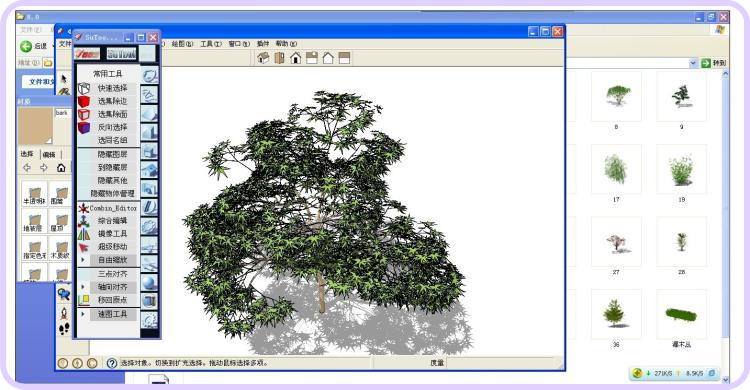This screenshot has width=750, height=390.
Task: Open the 镜像工具 mirror tool
Action: pyautogui.click(x=112, y=234)
